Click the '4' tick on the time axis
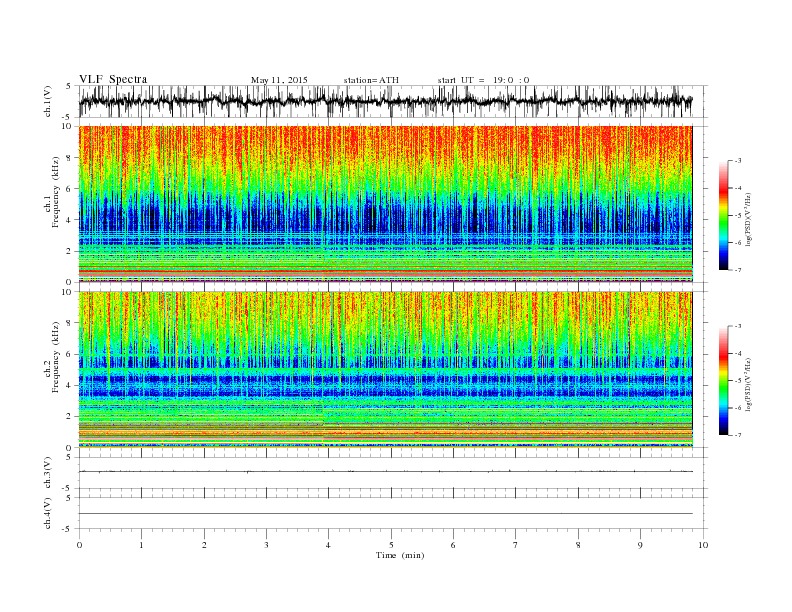Screen dimensions: 792x612 coord(328,545)
